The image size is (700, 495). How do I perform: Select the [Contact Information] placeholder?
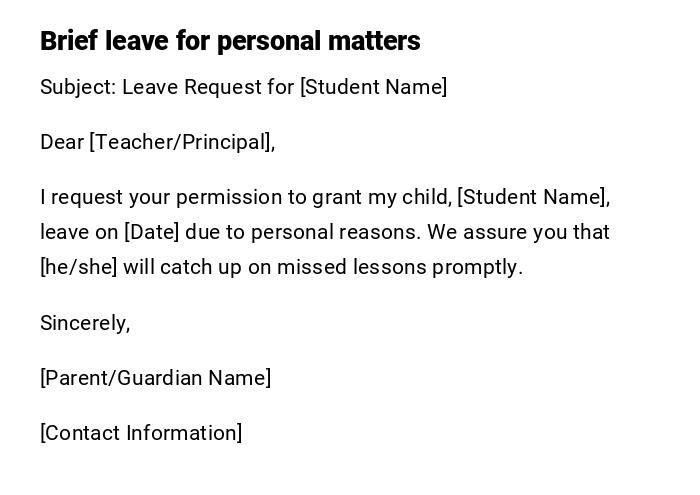point(141,433)
